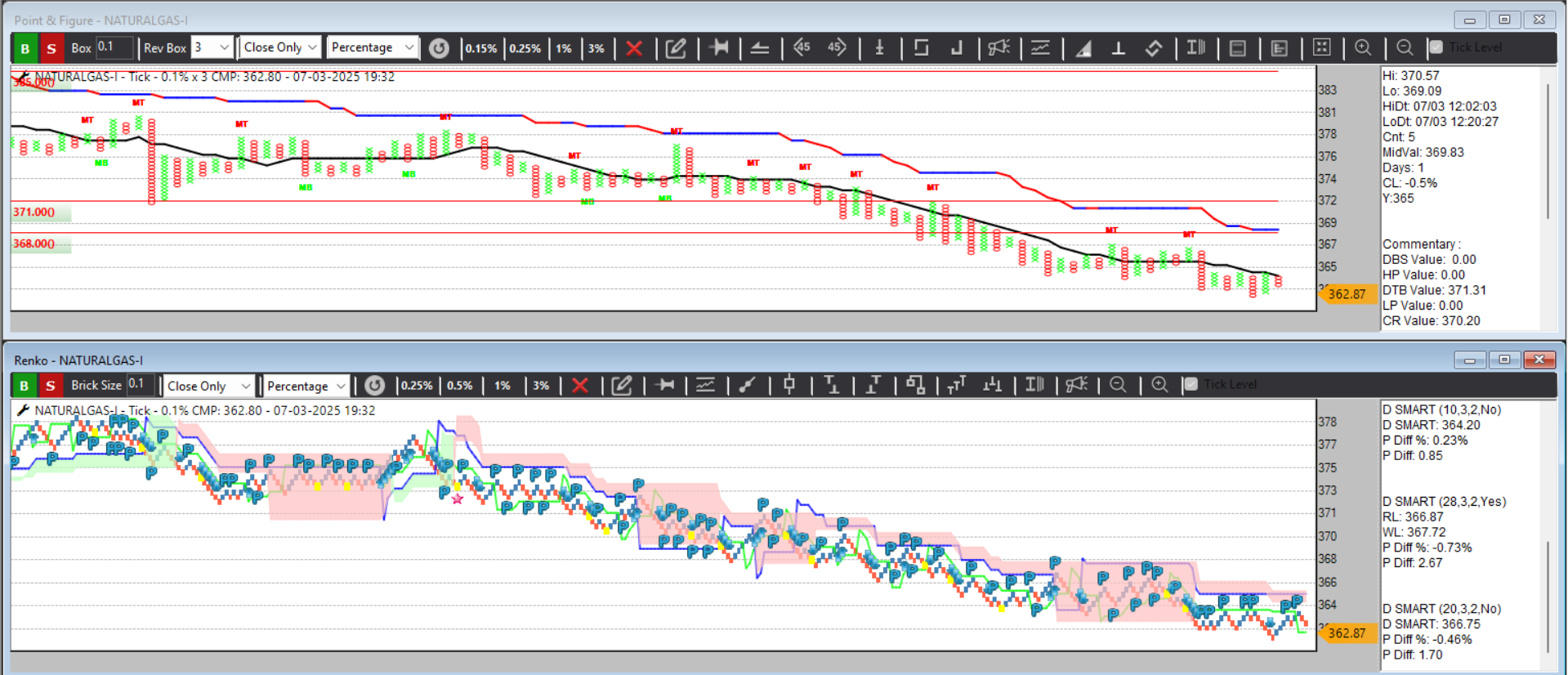Click the red S sell button in Point & Figure
The image size is (1568, 675).
point(51,48)
